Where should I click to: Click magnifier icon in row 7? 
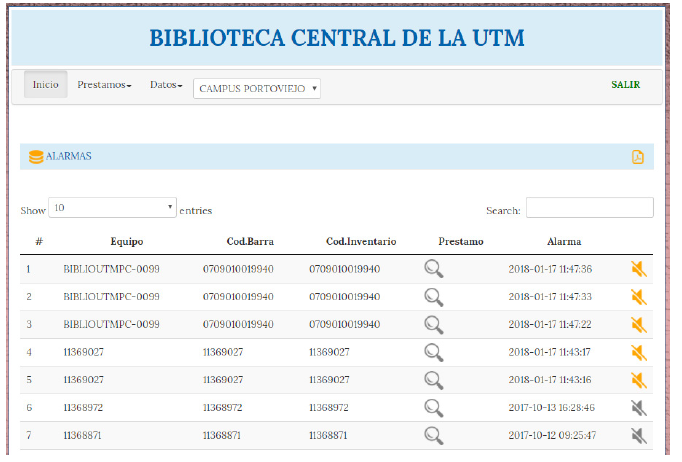tap(433, 436)
